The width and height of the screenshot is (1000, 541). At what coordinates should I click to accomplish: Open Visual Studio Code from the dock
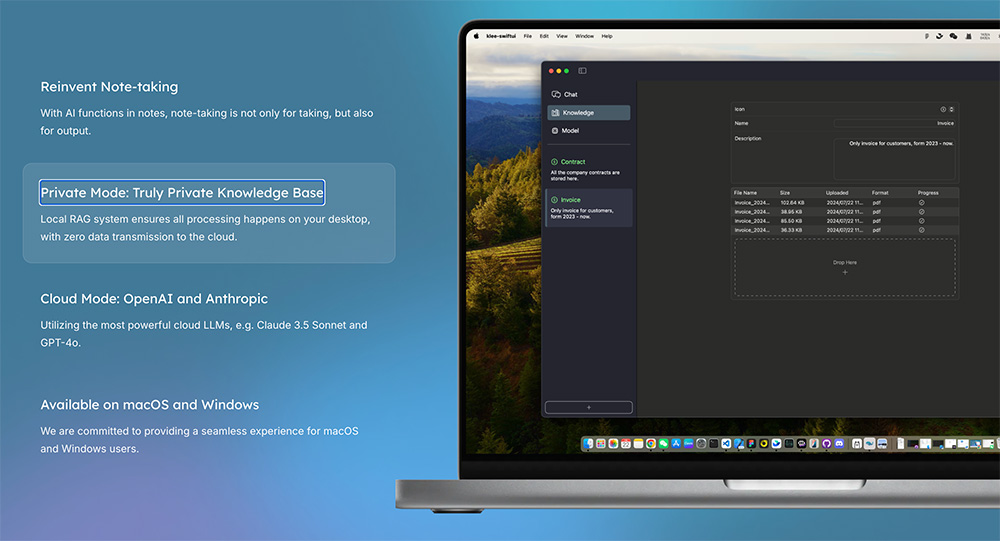(726, 443)
